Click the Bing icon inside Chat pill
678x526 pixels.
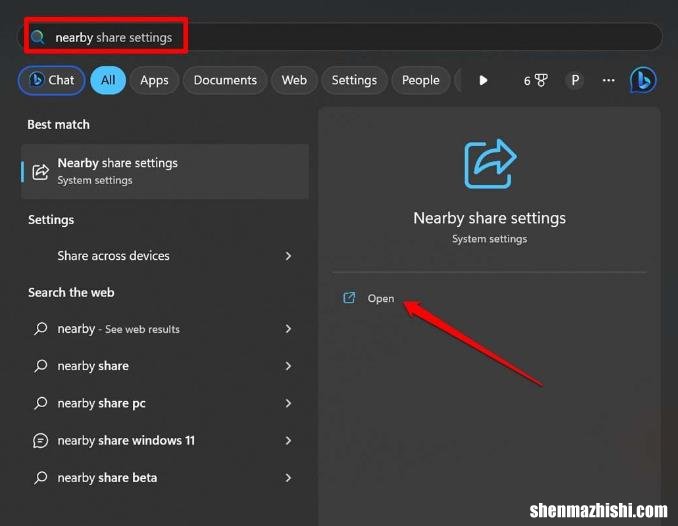36,80
